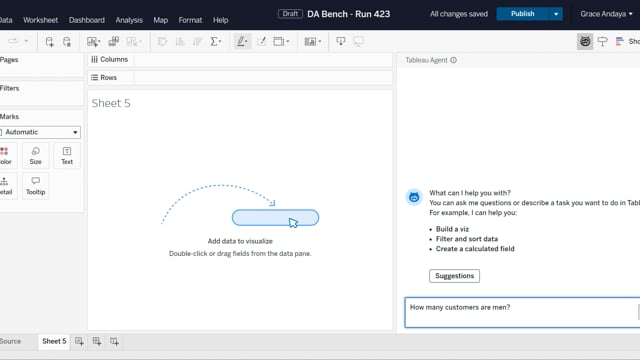The width and height of the screenshot is (640, 360).
Task: Expand the Automatic mark type dropdown
Action: 40,132
